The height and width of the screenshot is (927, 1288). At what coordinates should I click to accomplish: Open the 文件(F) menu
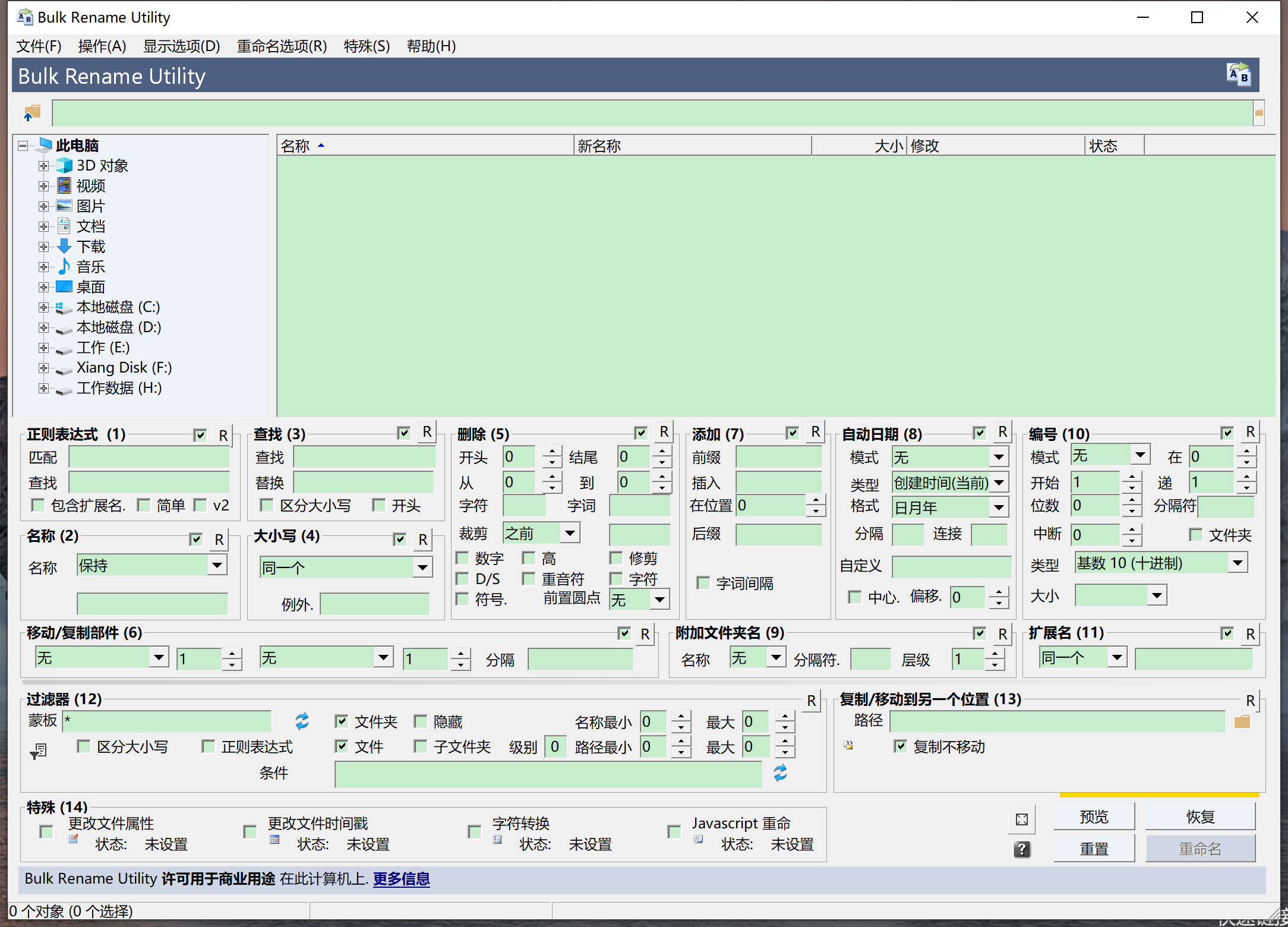39,46
